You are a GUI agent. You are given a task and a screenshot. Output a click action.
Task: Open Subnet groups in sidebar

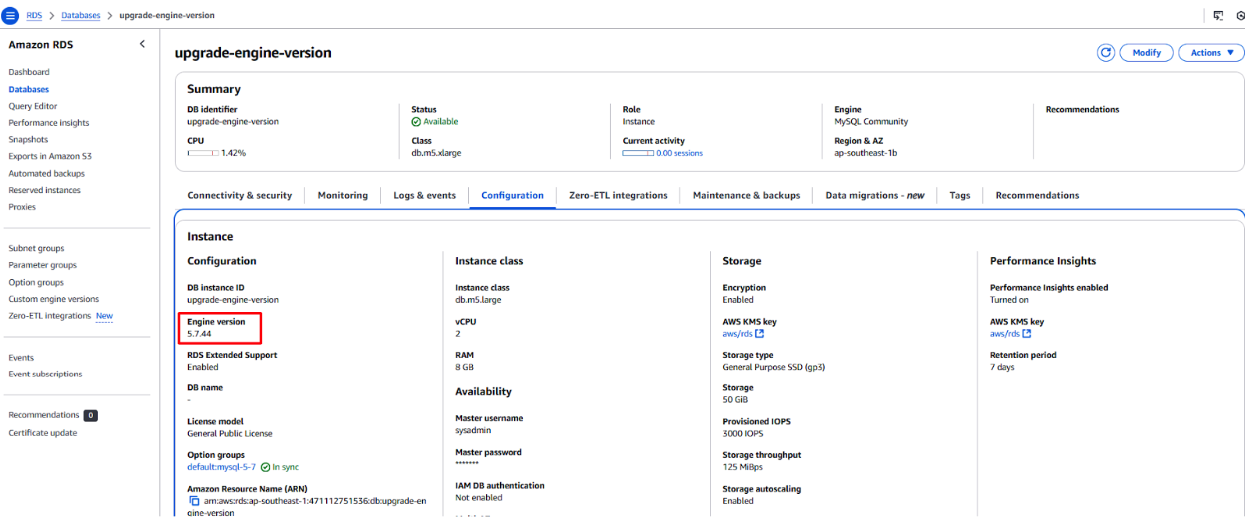[x=36, y=248]
